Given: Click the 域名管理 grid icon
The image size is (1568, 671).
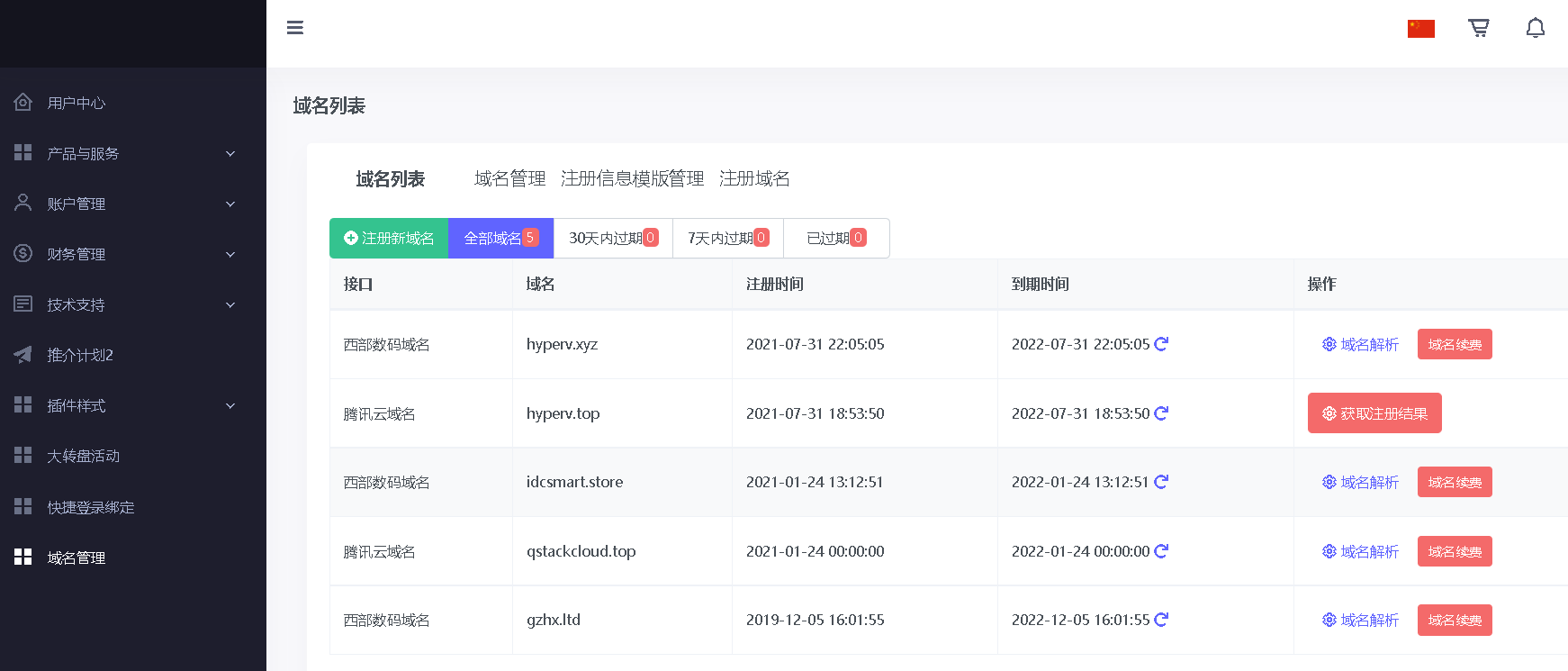Looking at the screenshot, I should tap(23, 557).
